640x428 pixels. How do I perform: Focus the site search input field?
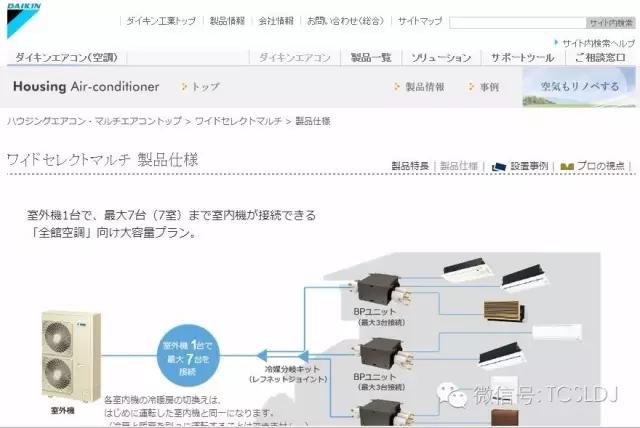coord(518,23)
